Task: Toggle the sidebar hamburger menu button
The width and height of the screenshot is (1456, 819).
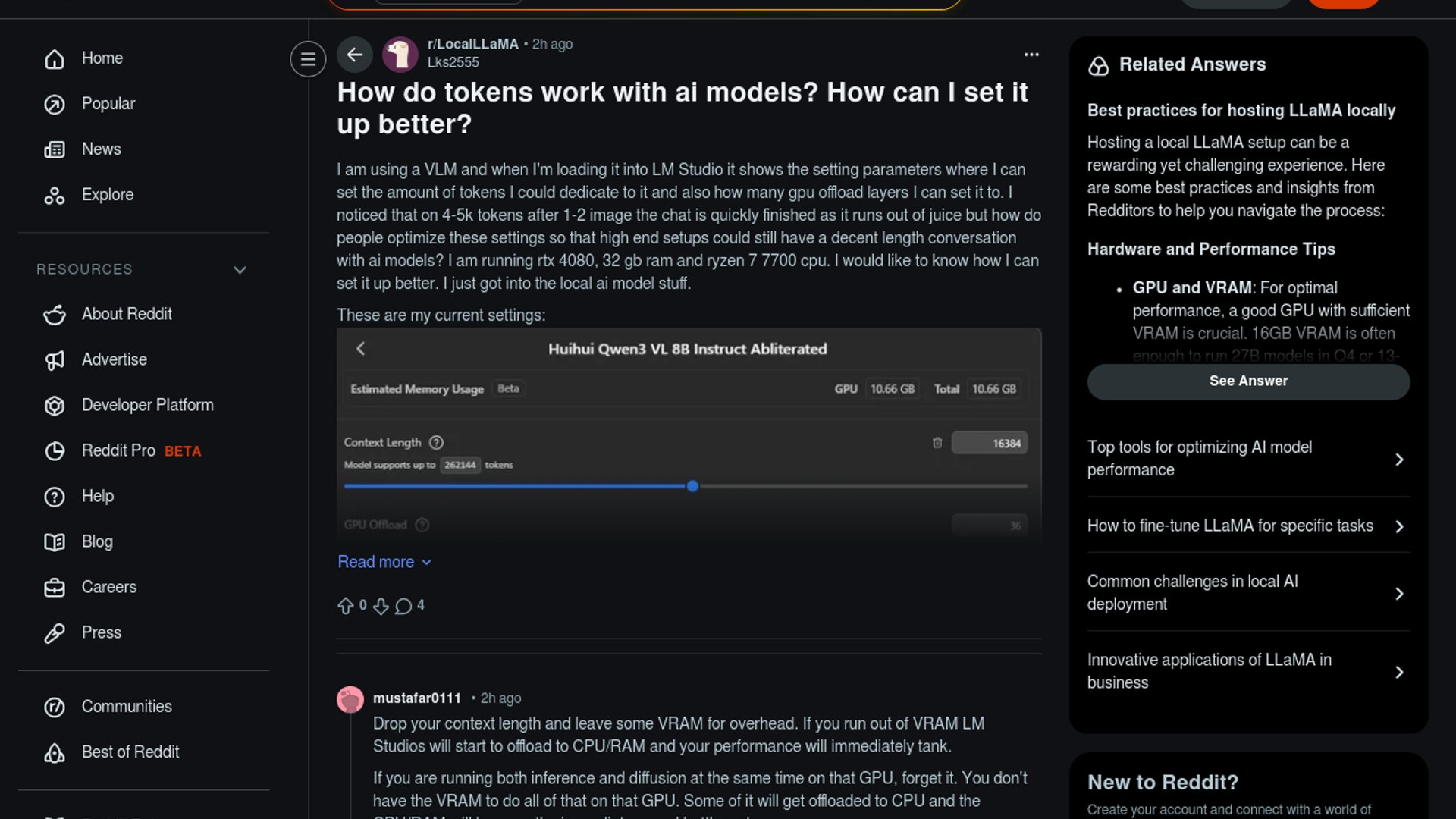Action: tap(308, 58)
